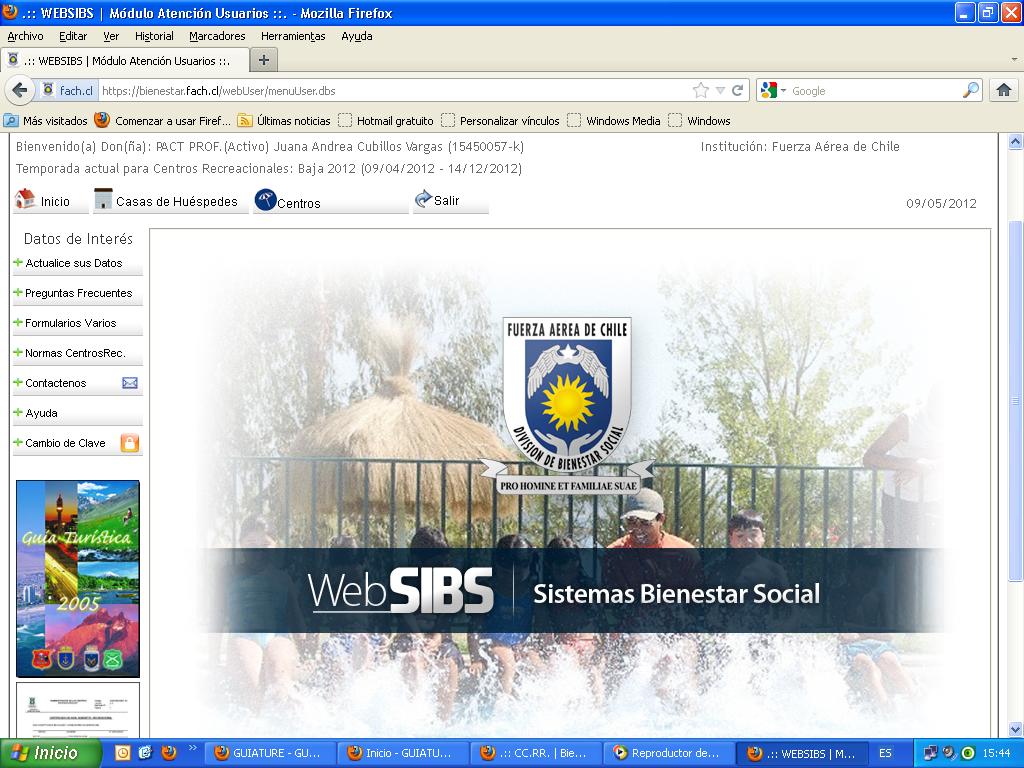Expand Actualice sus Datos sidebar item

pyautogui.click(x=18, y=263)
